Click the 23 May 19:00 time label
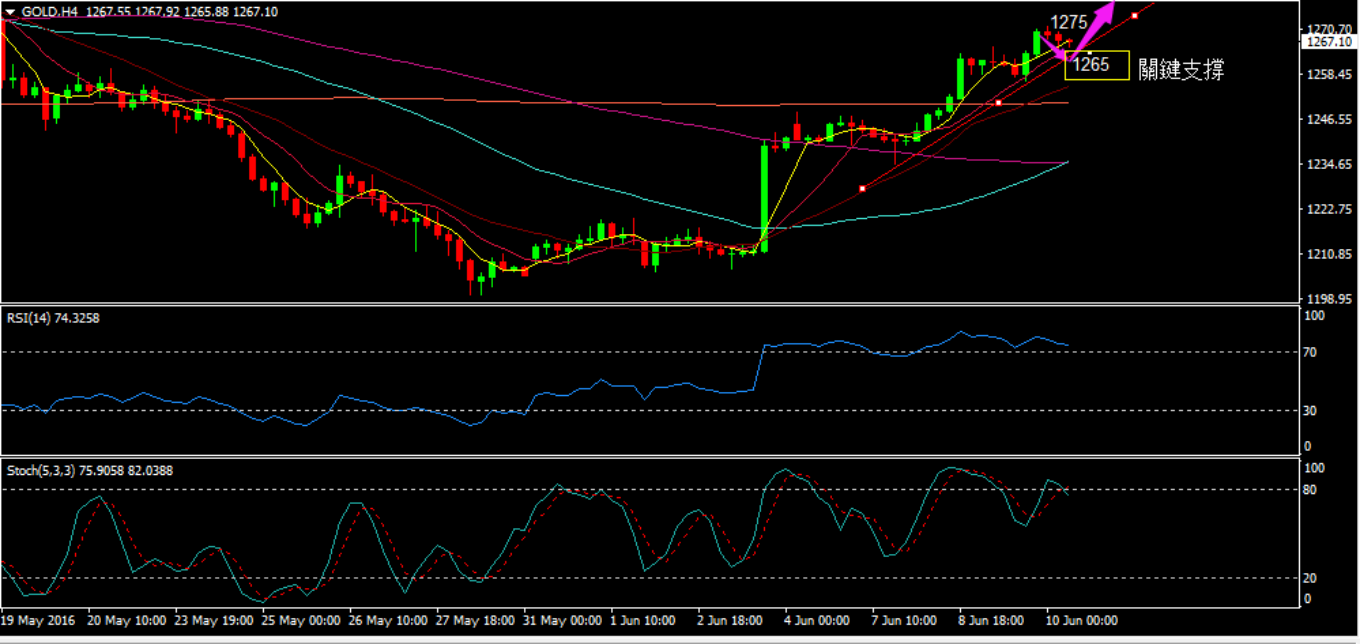1360x644 pixels. [215, 620]
